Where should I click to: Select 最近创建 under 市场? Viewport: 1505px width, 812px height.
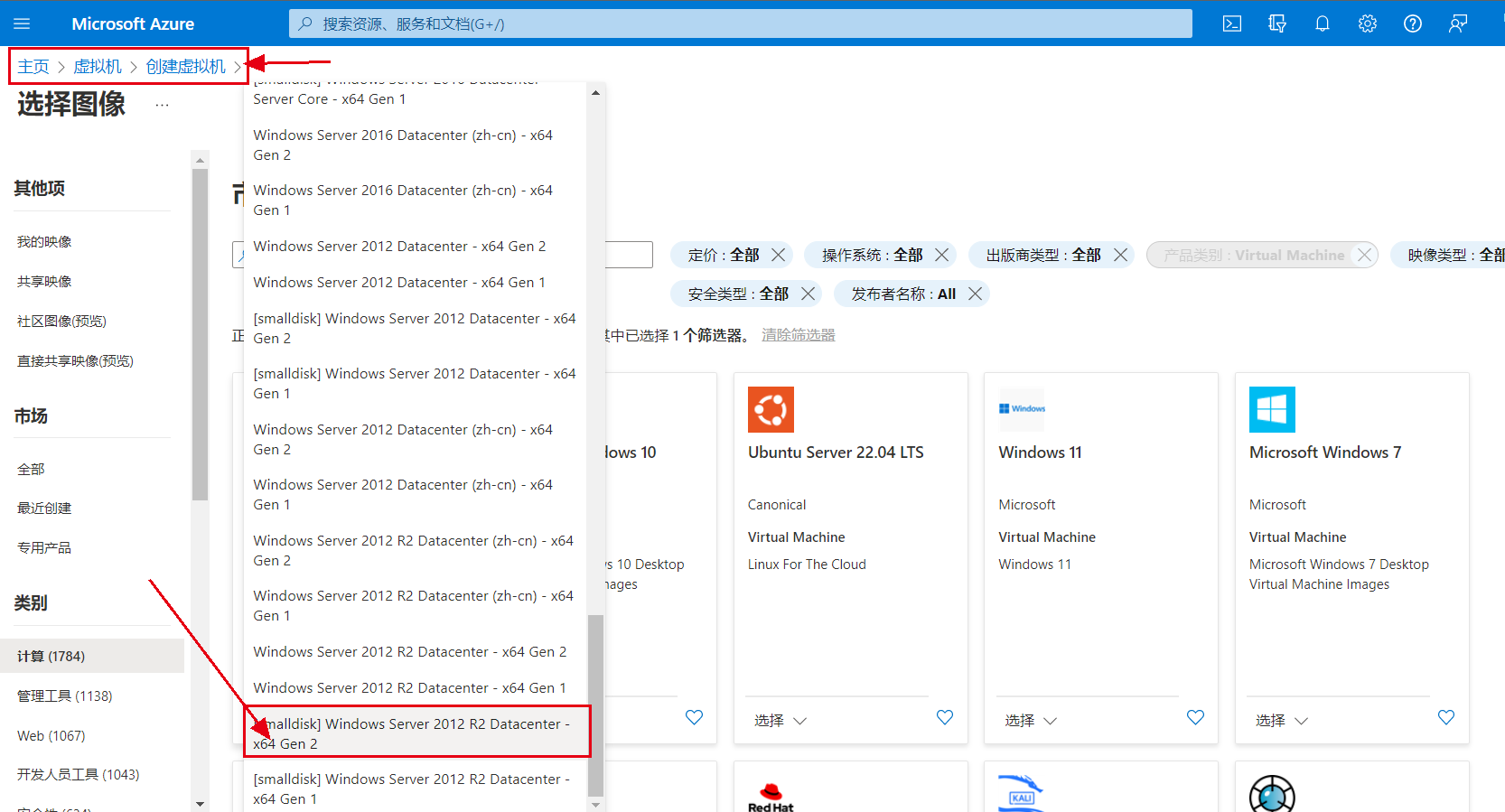pos(44,508)
